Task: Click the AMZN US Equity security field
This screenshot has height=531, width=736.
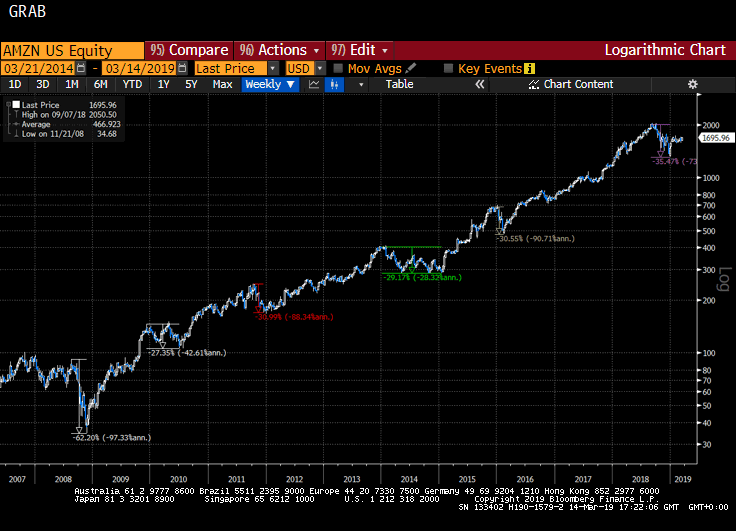Action: 72,51
